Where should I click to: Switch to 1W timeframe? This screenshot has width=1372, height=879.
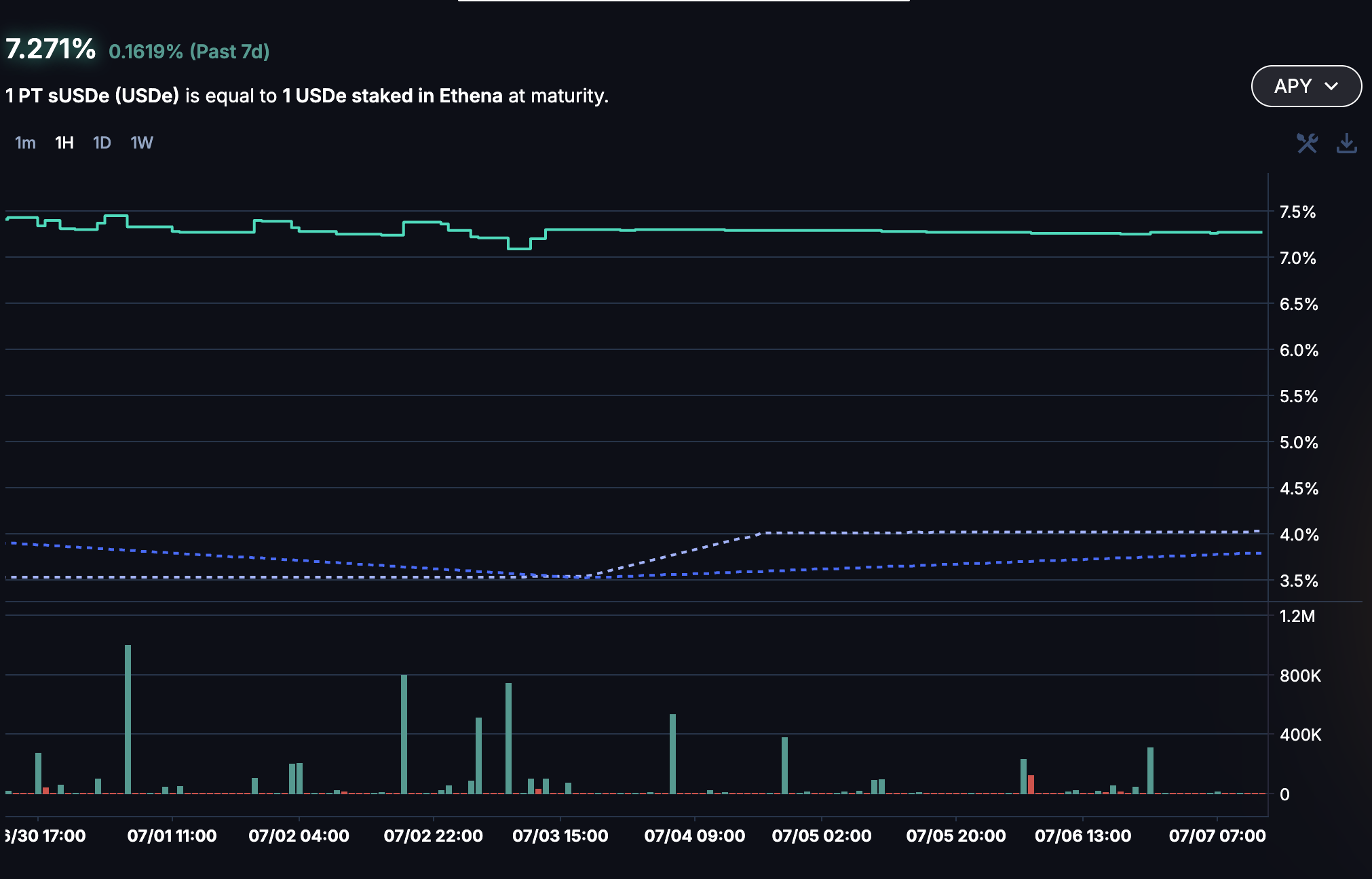[x=142, y=142]
